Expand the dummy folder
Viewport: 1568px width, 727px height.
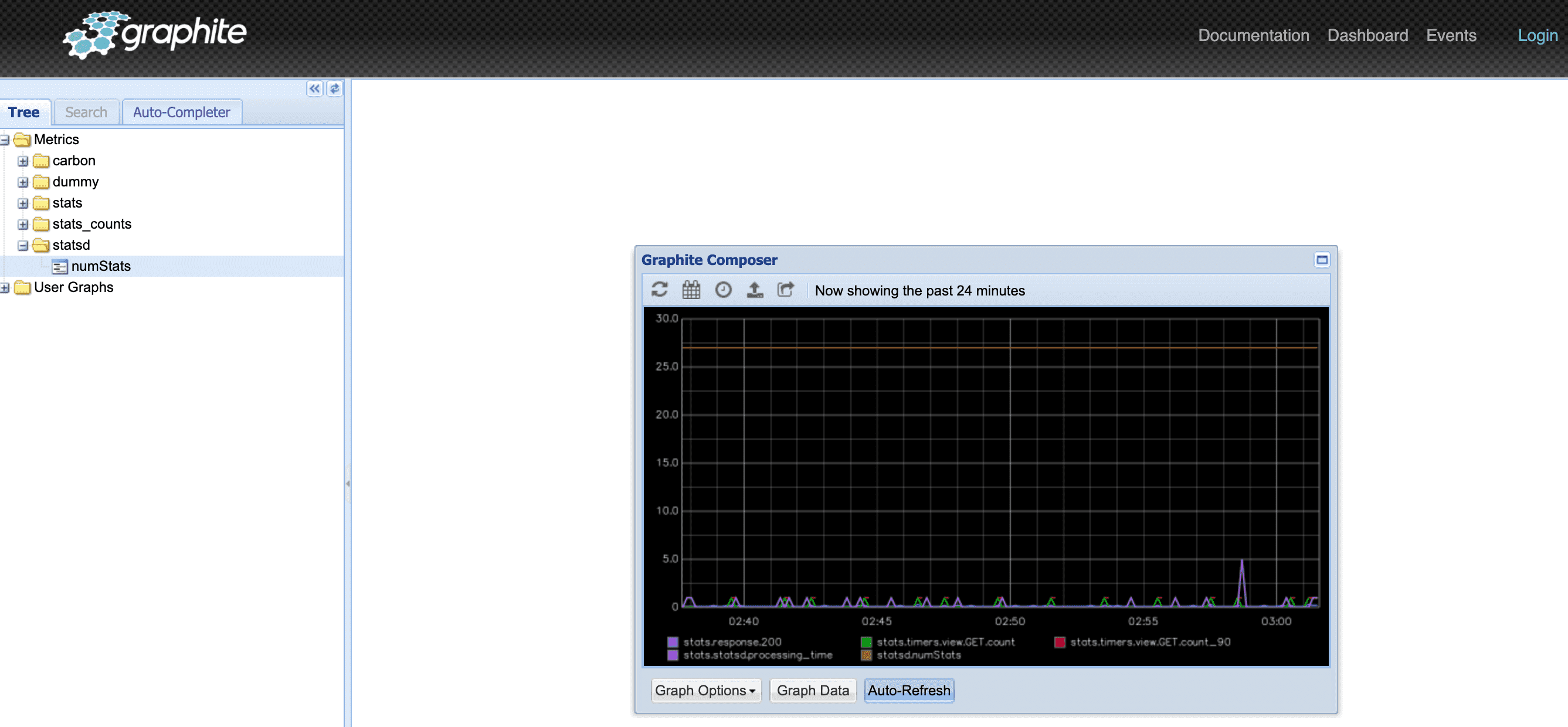coord(22,182)
